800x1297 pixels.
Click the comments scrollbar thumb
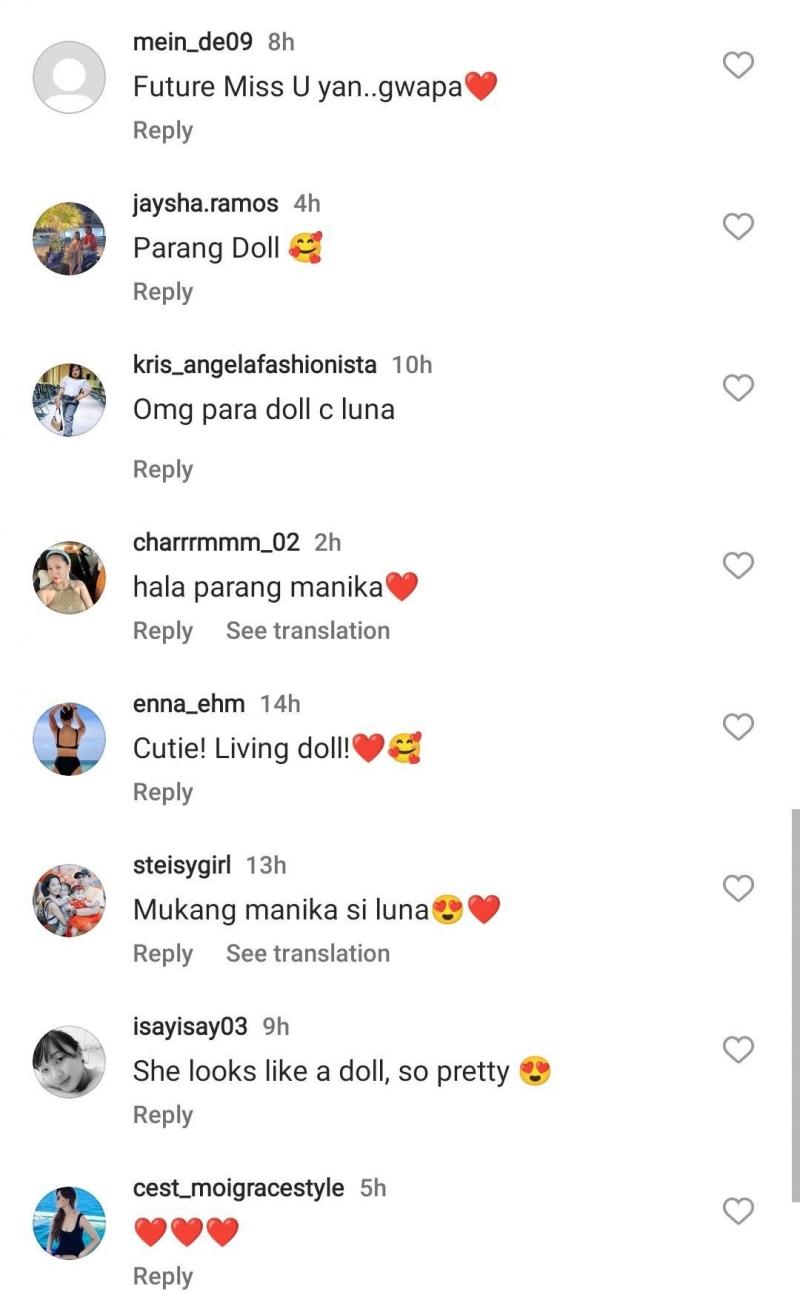795,1000
